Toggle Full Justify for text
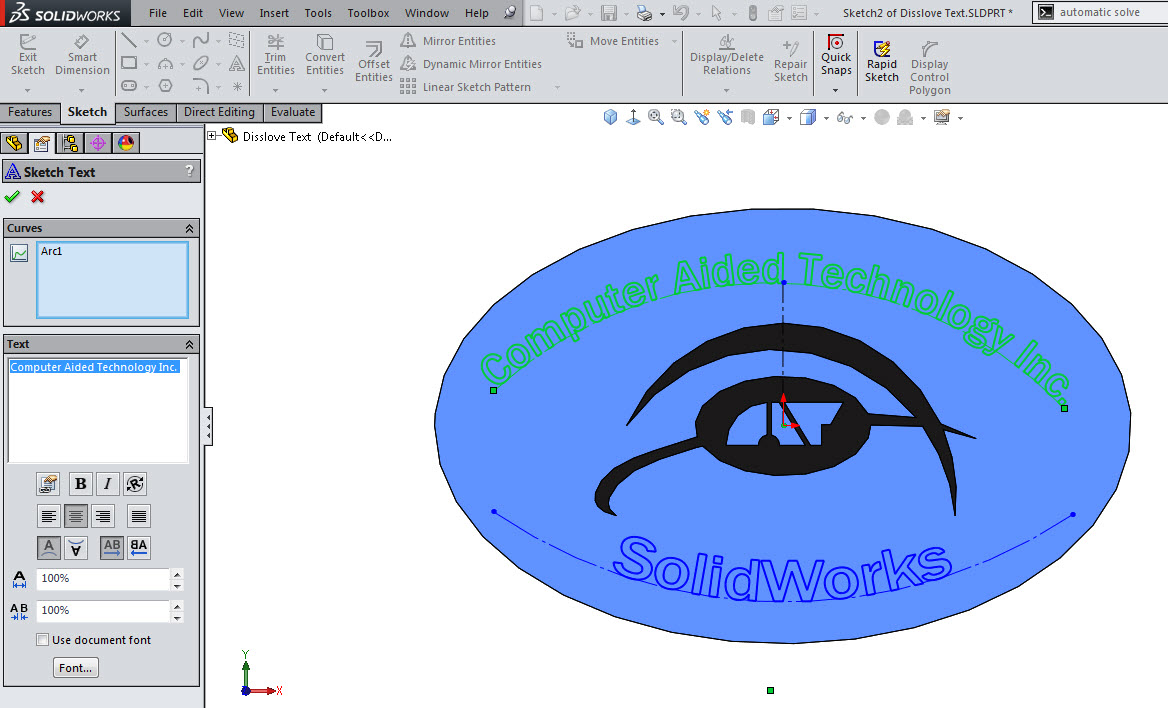The width and height of the screenshot is (1168, 708). point(139,516)
